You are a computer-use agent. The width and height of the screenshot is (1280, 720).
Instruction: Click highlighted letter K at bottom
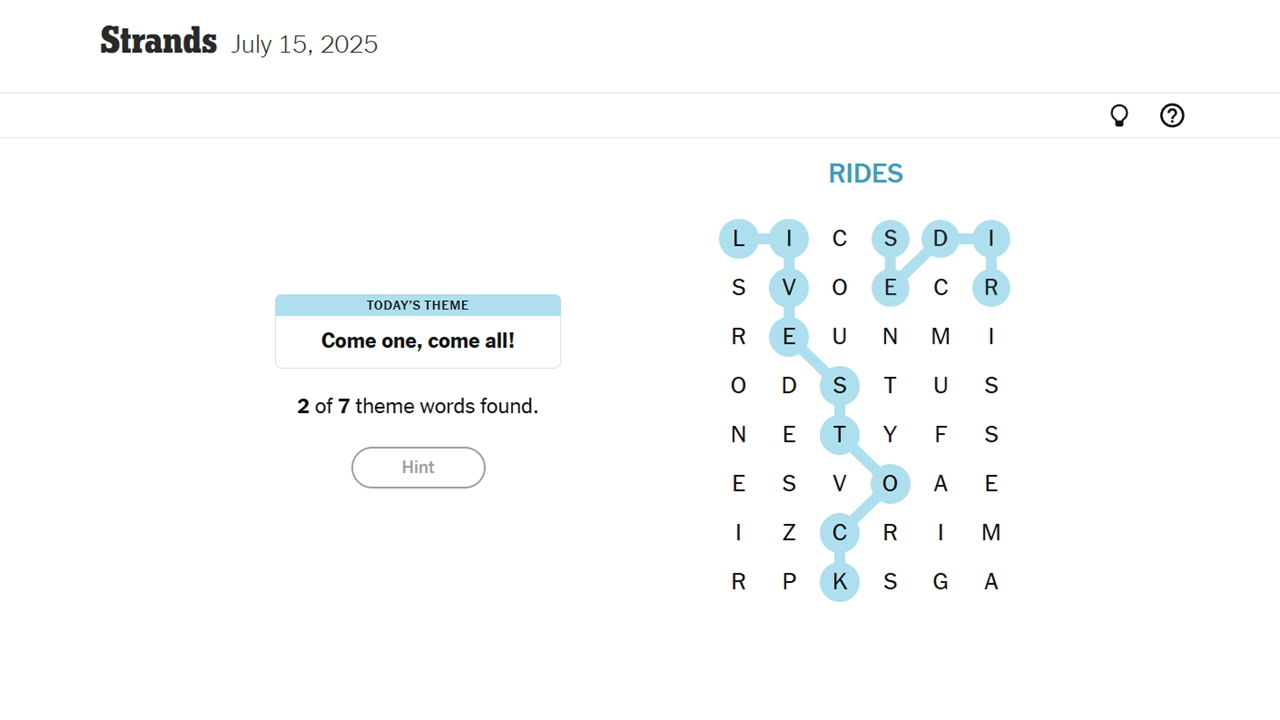pyautogui.click(x=839, y=582)
